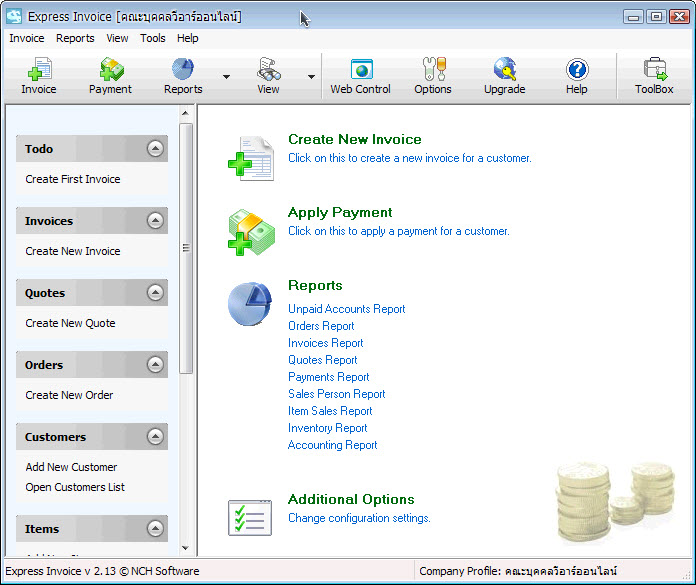Click 'Click on this to apply a payment' link

coord(399,231)
